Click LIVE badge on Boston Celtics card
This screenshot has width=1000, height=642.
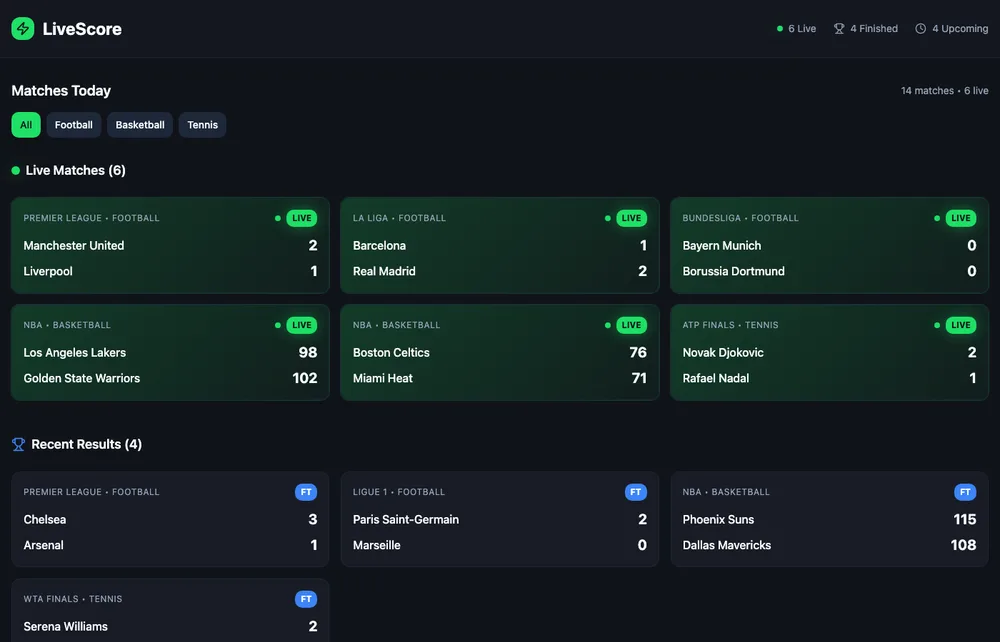[x=631, y=325]
